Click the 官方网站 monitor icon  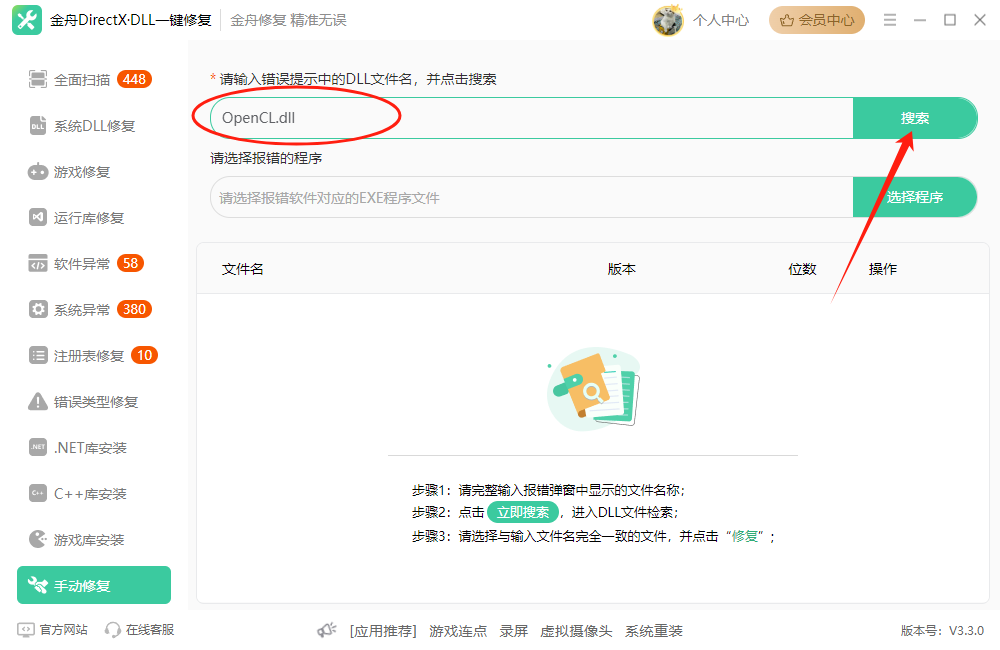pos(26,630)
